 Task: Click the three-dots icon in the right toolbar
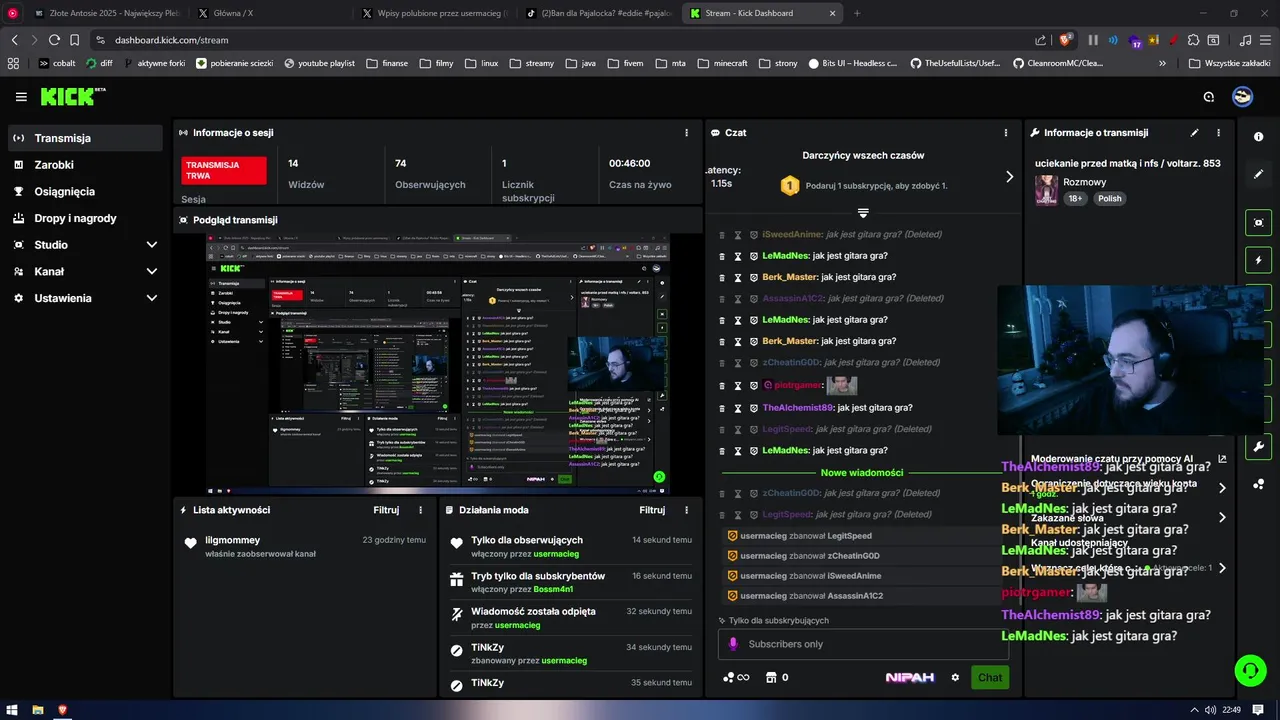coord(1259,484)
